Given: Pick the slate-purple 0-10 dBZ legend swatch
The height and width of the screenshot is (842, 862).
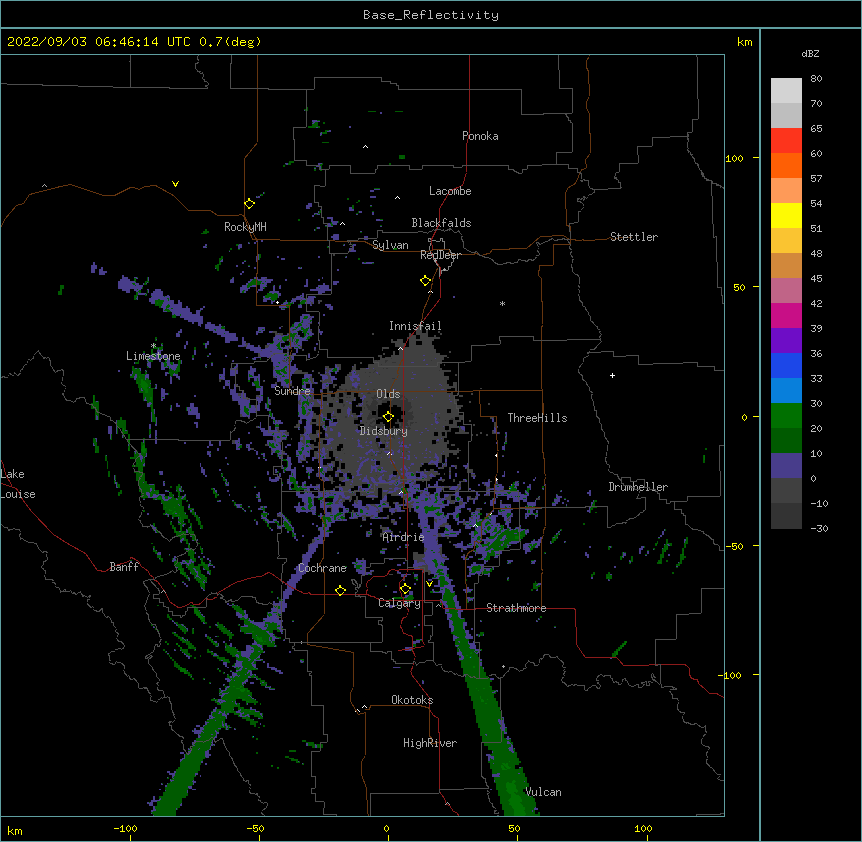Looking at the screenshot, I should point(786,466).
